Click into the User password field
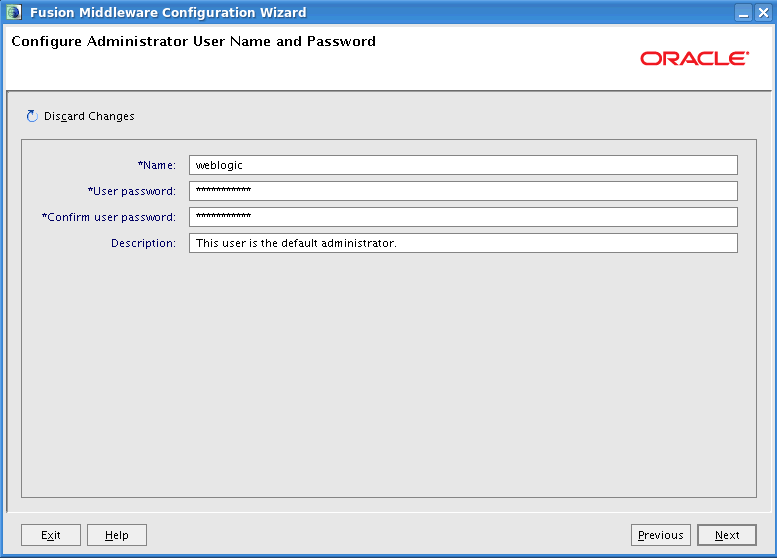This screenshot has width=777, height=558. [463, 191]
